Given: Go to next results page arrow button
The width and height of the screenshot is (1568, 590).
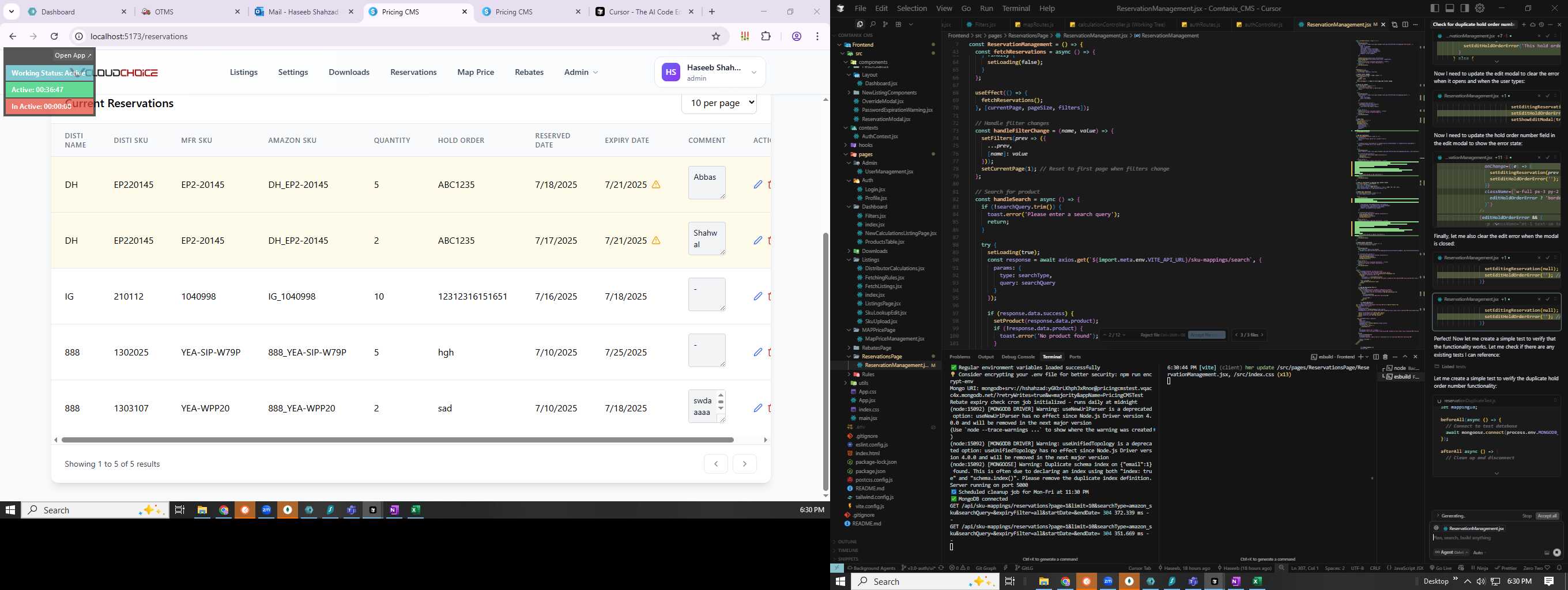Looking at the screenshot, I should [744, 463].
